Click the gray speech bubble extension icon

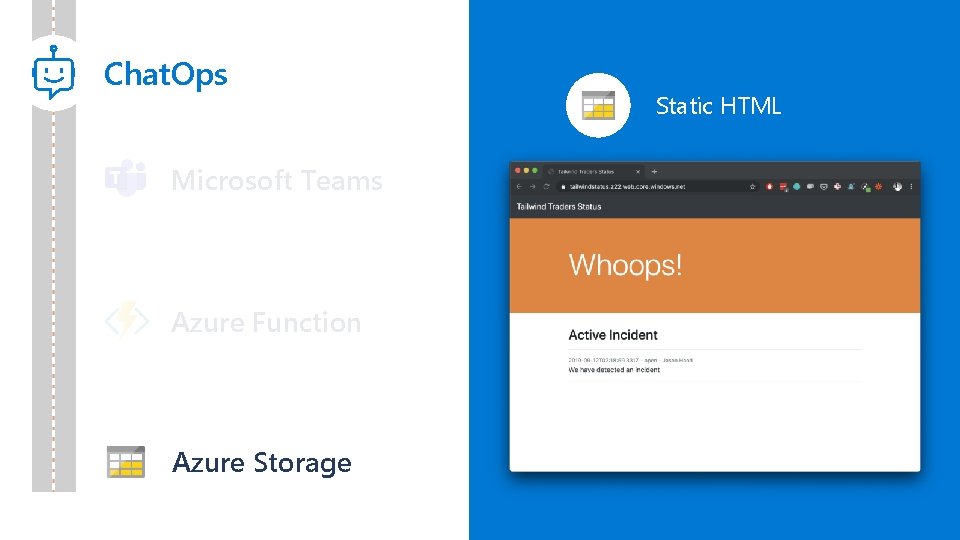pyautogui.click(x=810, y=187)
